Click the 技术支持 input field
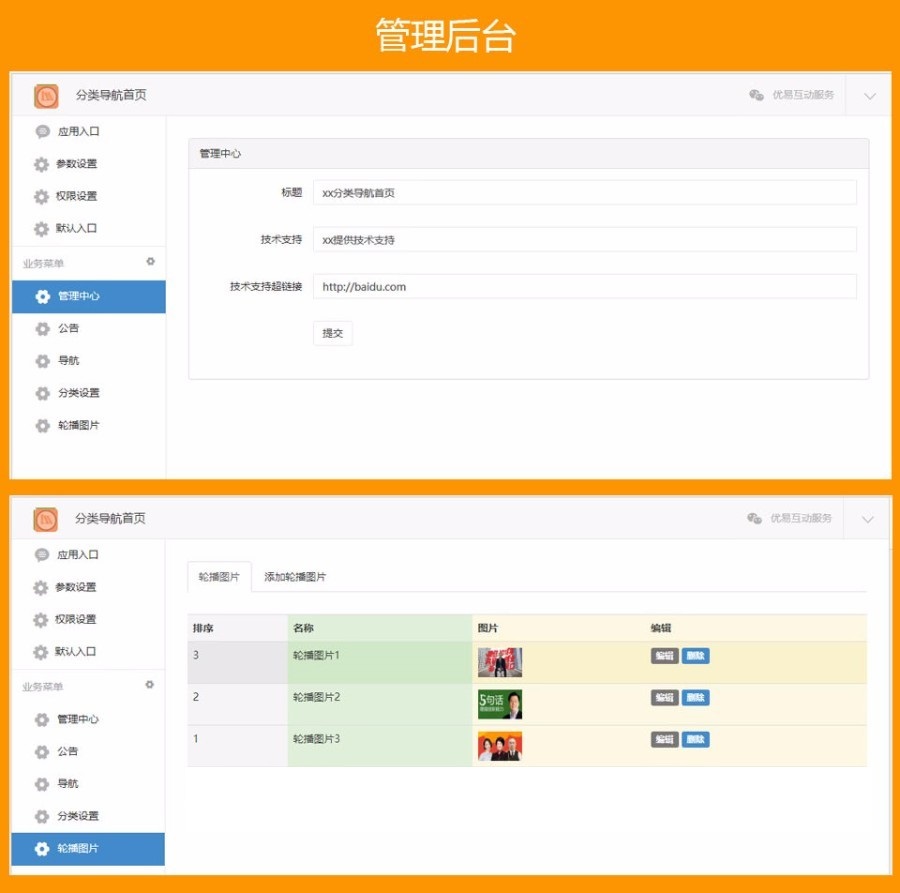This screenshot has height=893, width=900. [x=584, y=239]
